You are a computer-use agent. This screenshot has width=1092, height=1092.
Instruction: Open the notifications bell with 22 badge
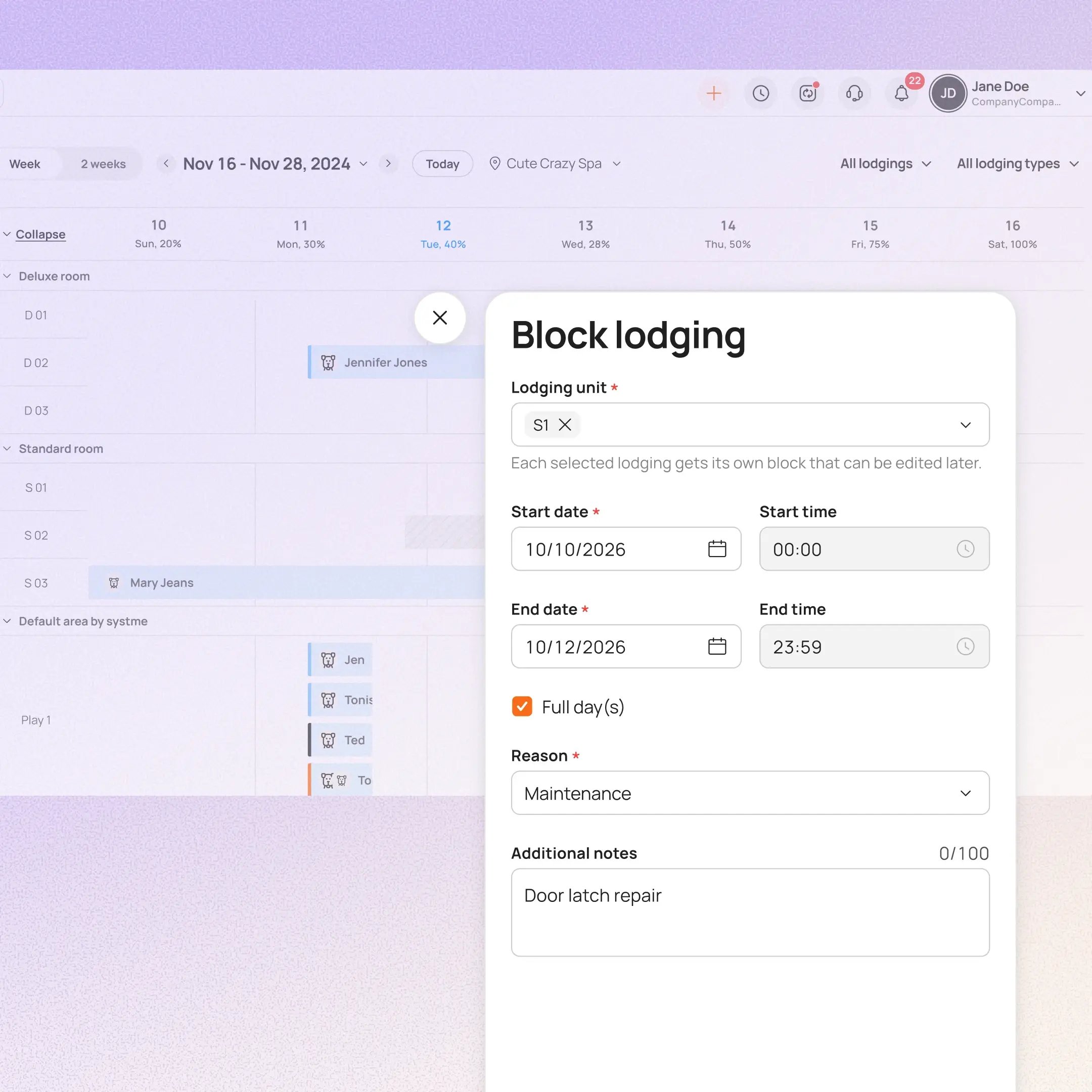[x=901, y=93]
